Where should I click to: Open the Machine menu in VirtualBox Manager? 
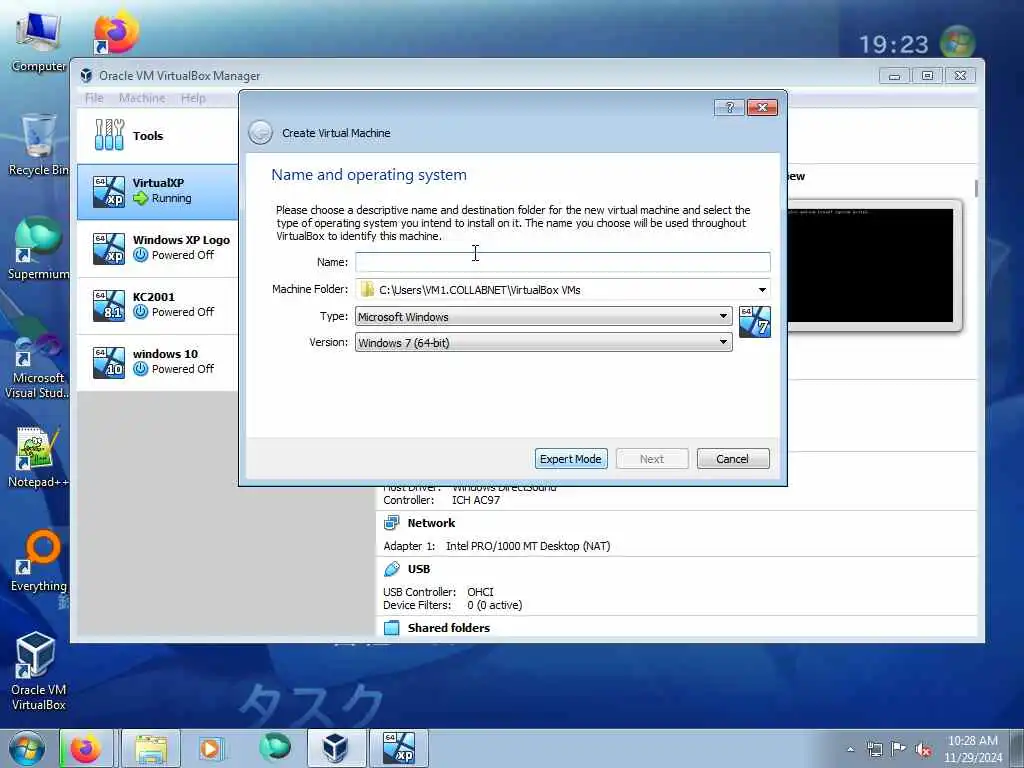click(x=142, y=97)
